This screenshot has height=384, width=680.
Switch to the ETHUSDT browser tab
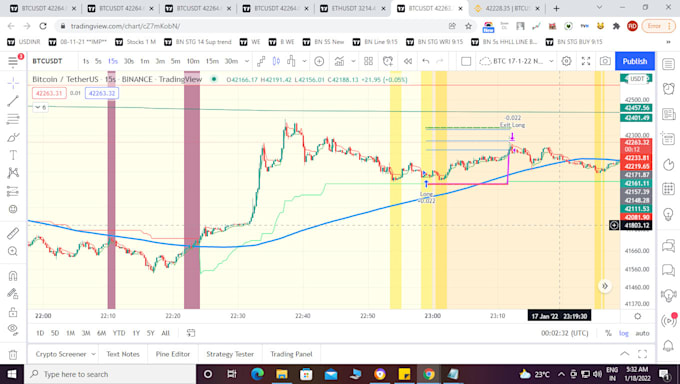tap(353, 8)
